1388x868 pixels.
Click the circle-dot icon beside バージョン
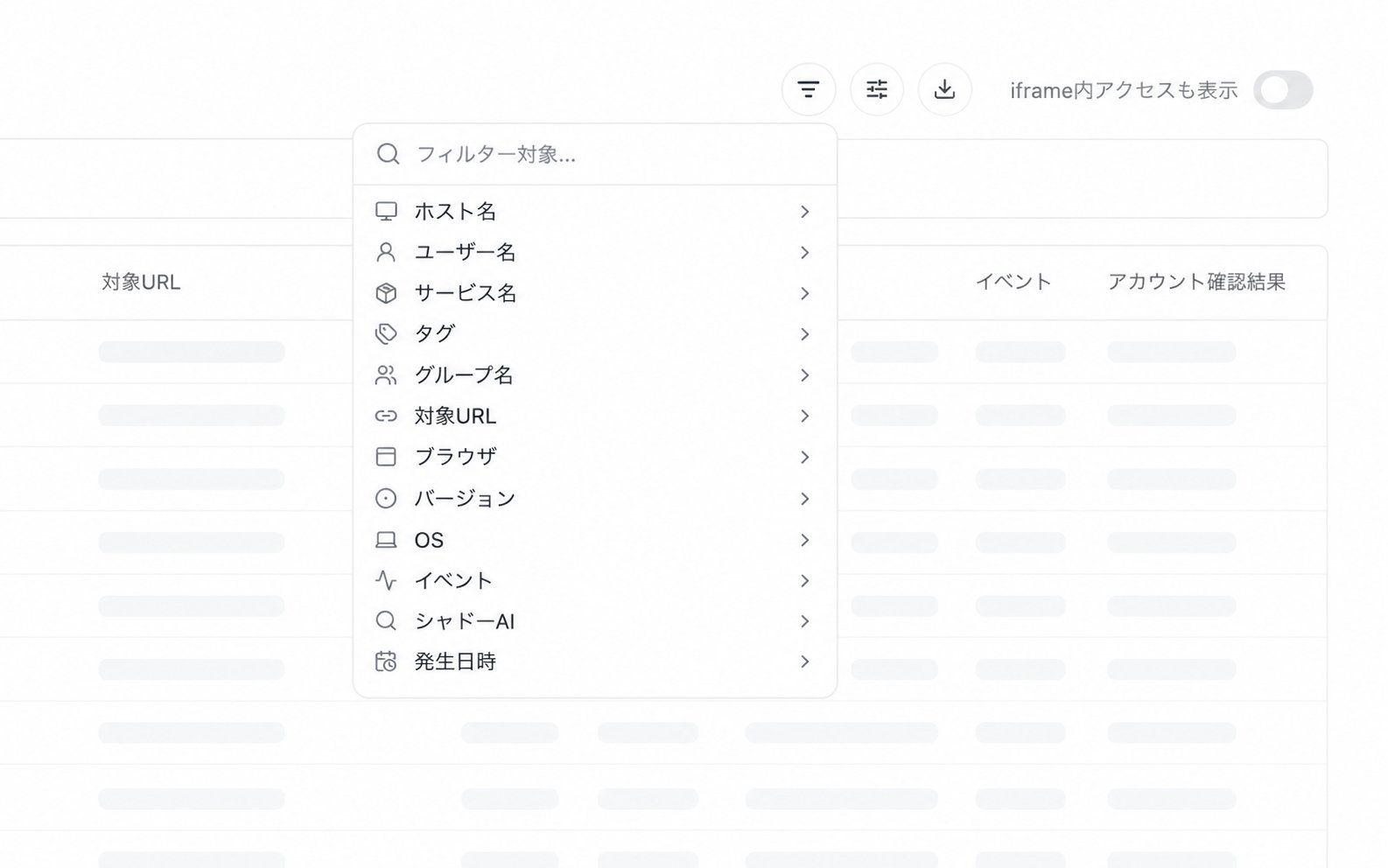click(386, 499)
